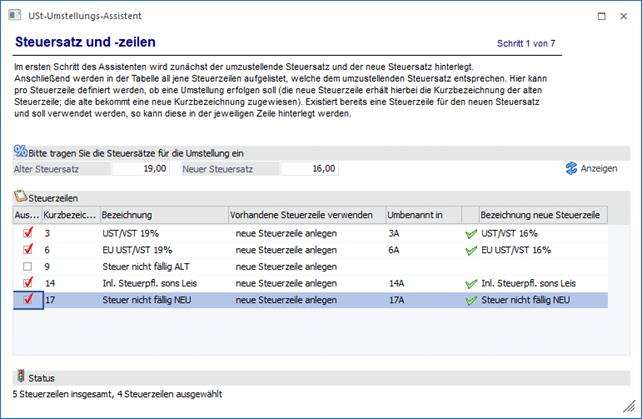Click green checkmark beside Inl. Steuerpfl. sons Leis
The width and height of the screenshot is (642, 419).
coord(471,283)
